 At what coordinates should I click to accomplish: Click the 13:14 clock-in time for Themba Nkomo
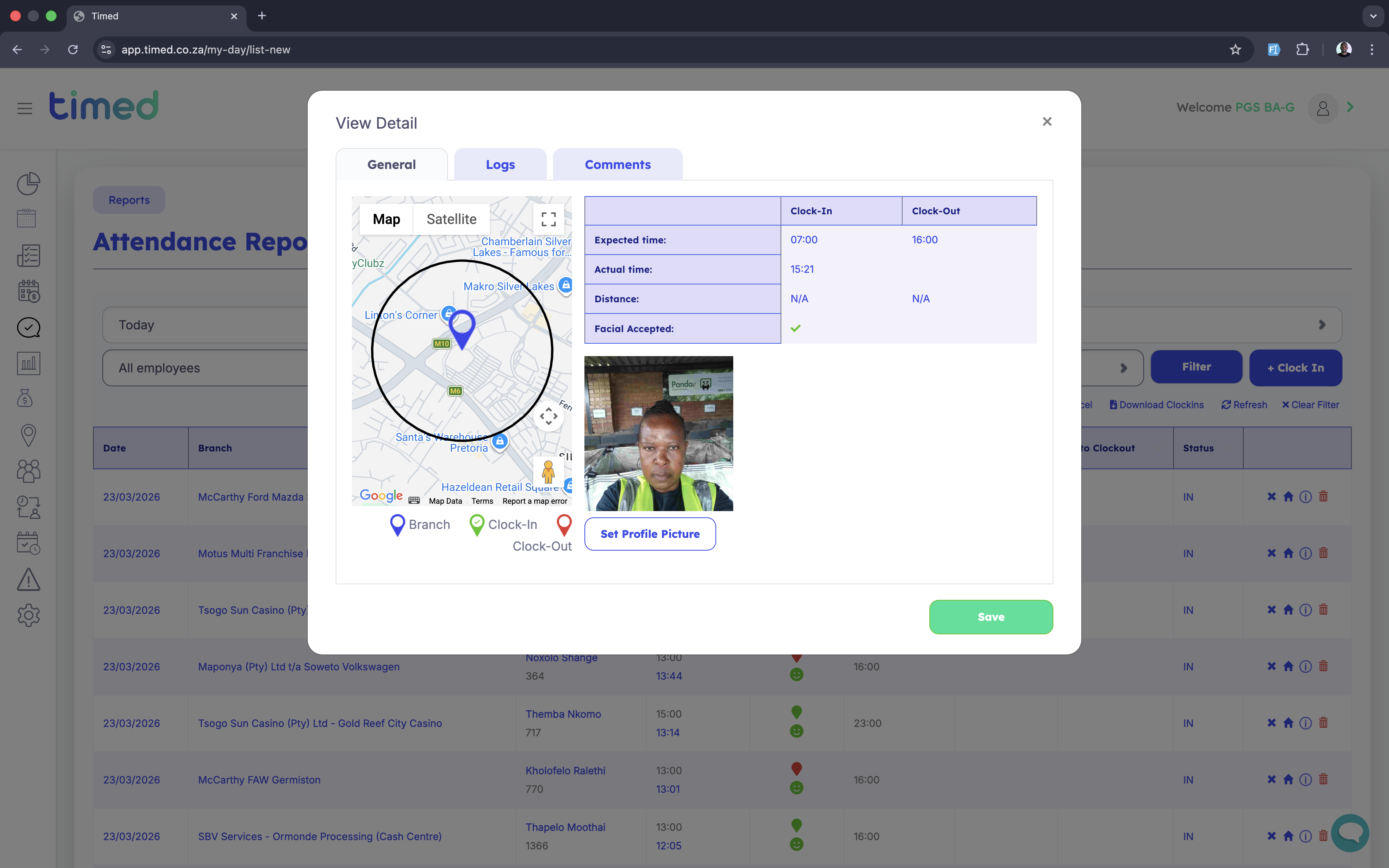point(668,732)
